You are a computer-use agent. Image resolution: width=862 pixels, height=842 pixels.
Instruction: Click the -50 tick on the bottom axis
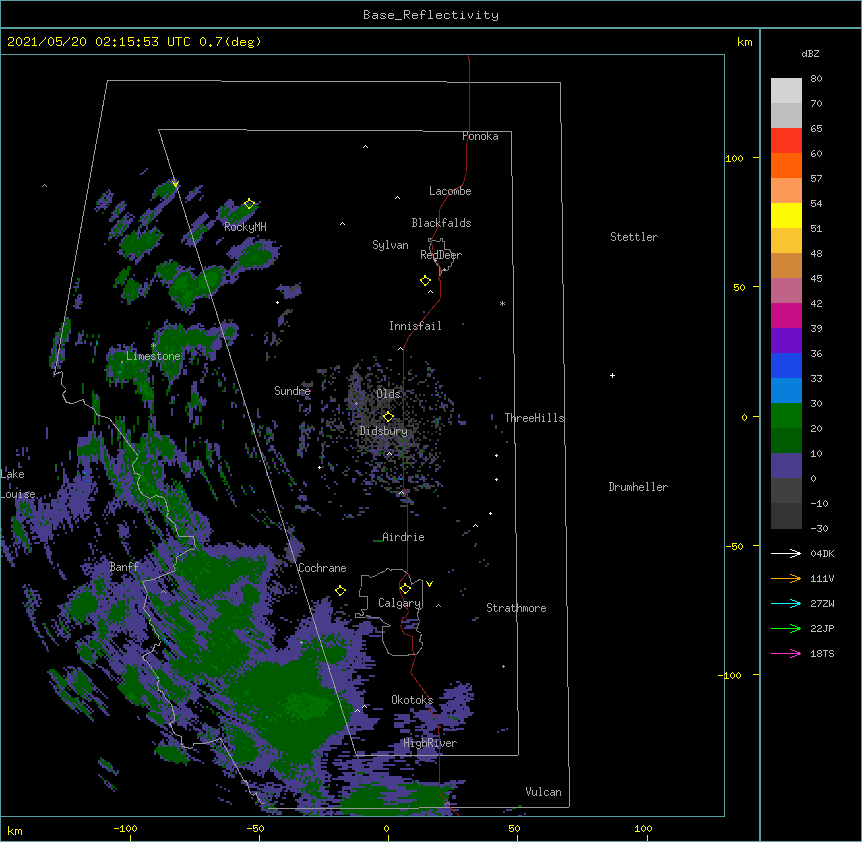(255, 828)
